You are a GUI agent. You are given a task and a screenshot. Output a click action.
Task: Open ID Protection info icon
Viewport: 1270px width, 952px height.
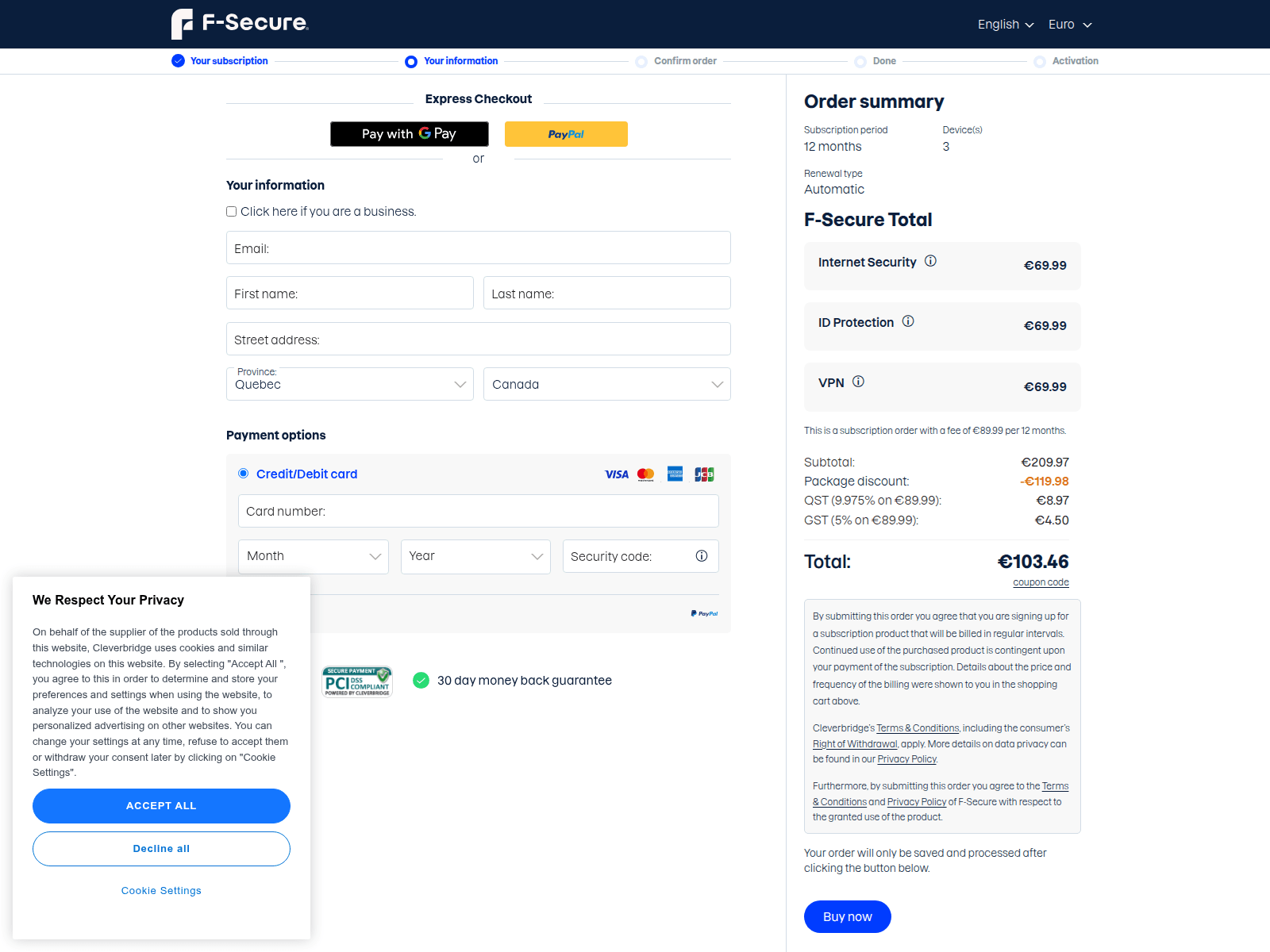pyautogui.click(x=908, y=321)
